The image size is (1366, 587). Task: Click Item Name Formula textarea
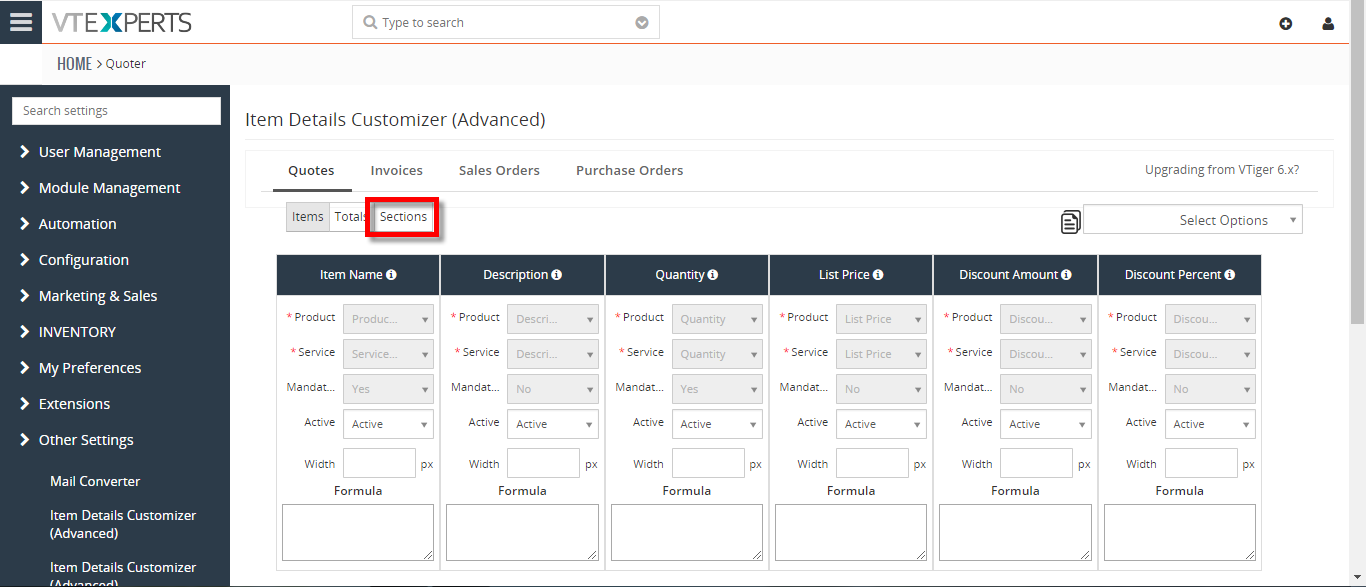pyautogui.click(x=358, y=532)
